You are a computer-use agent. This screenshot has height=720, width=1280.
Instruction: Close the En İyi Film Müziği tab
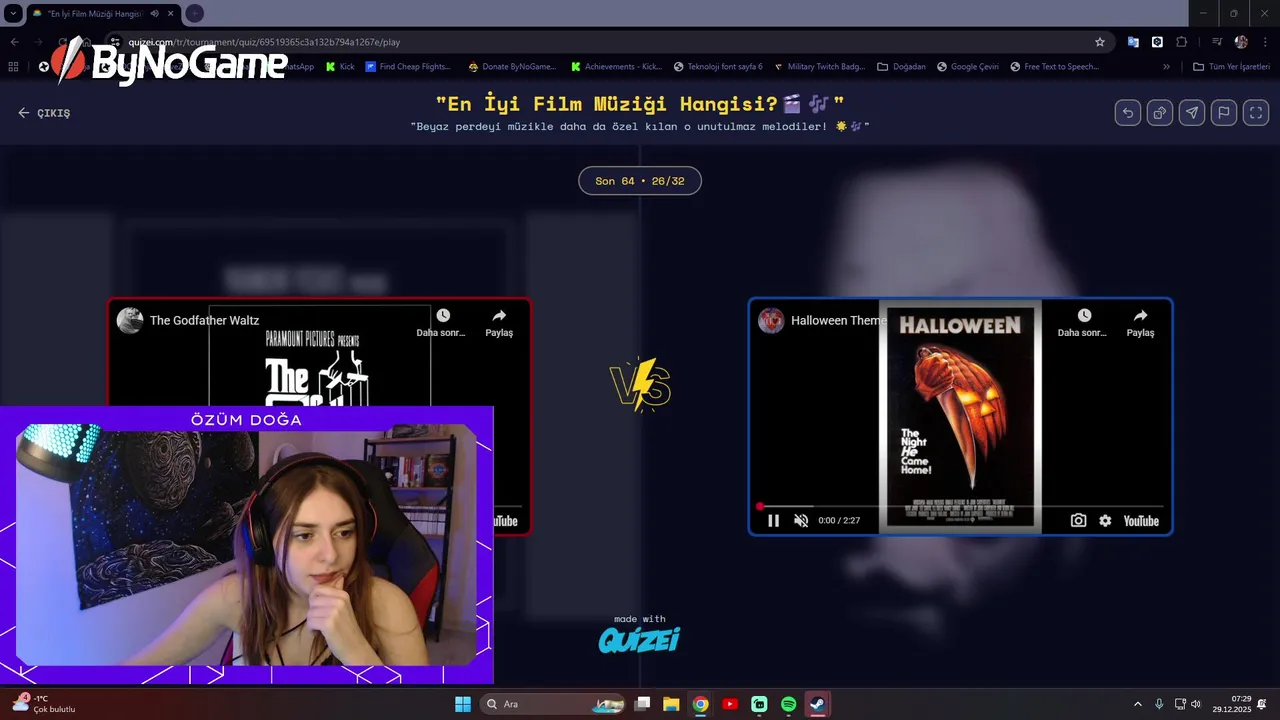click(x=171, y=14)
